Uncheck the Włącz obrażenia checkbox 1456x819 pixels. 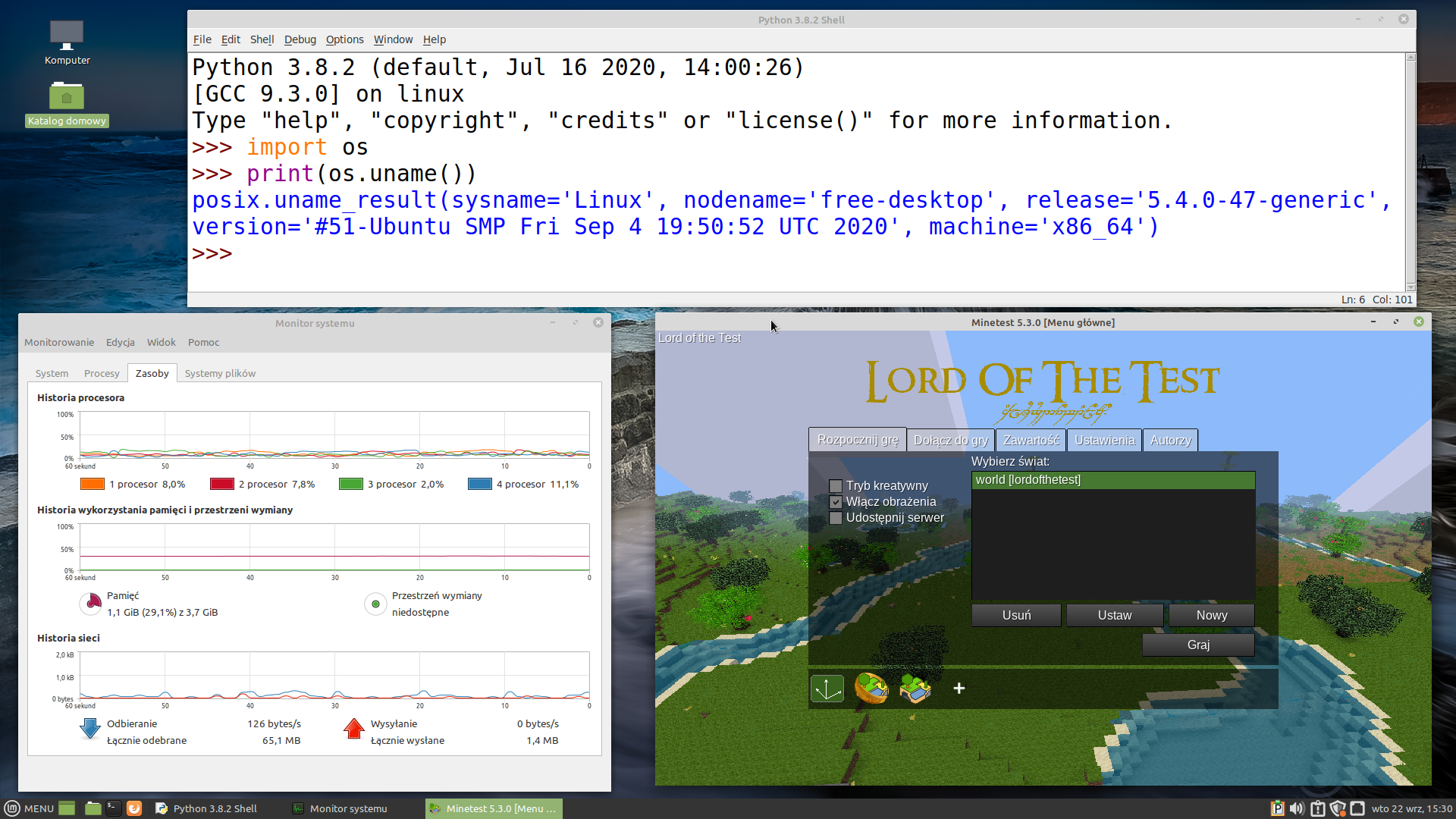[836, 502]
